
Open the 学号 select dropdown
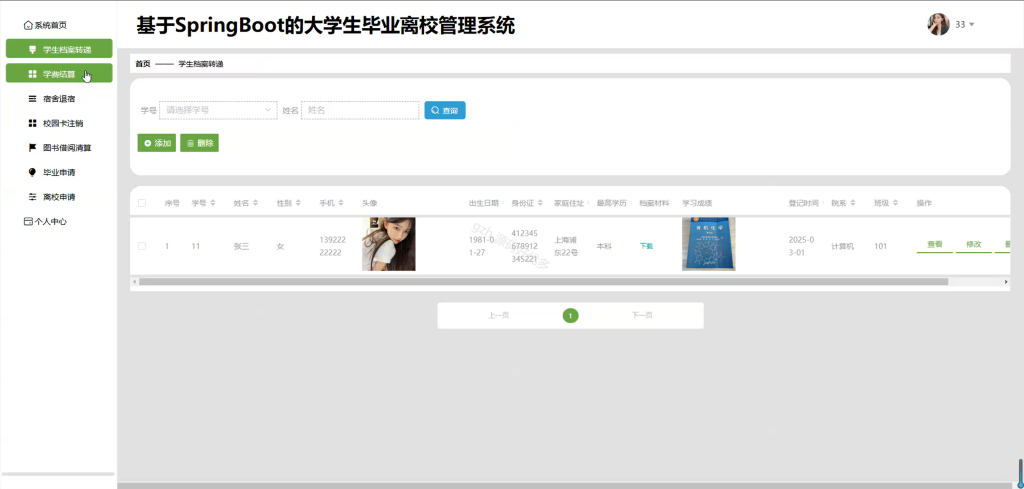(x=218, y=110)
